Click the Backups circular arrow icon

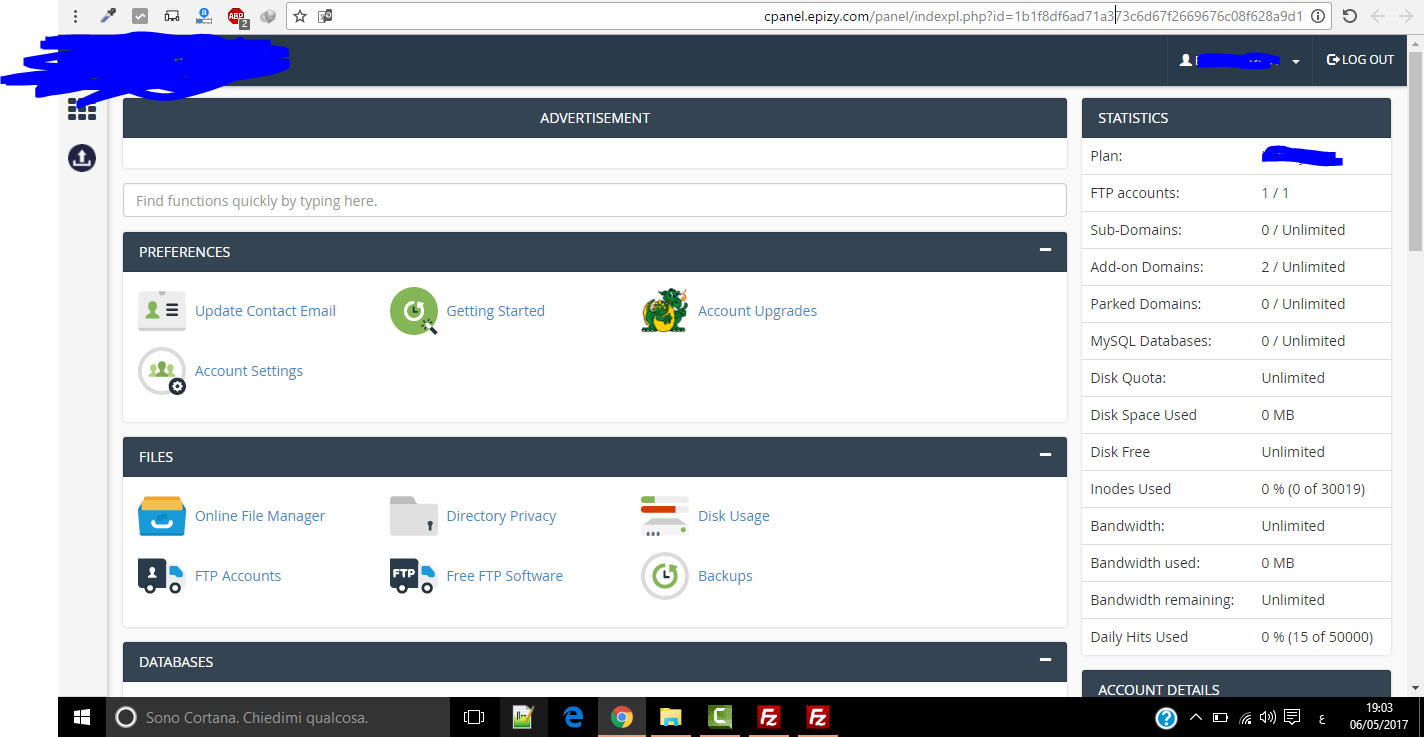665,576
